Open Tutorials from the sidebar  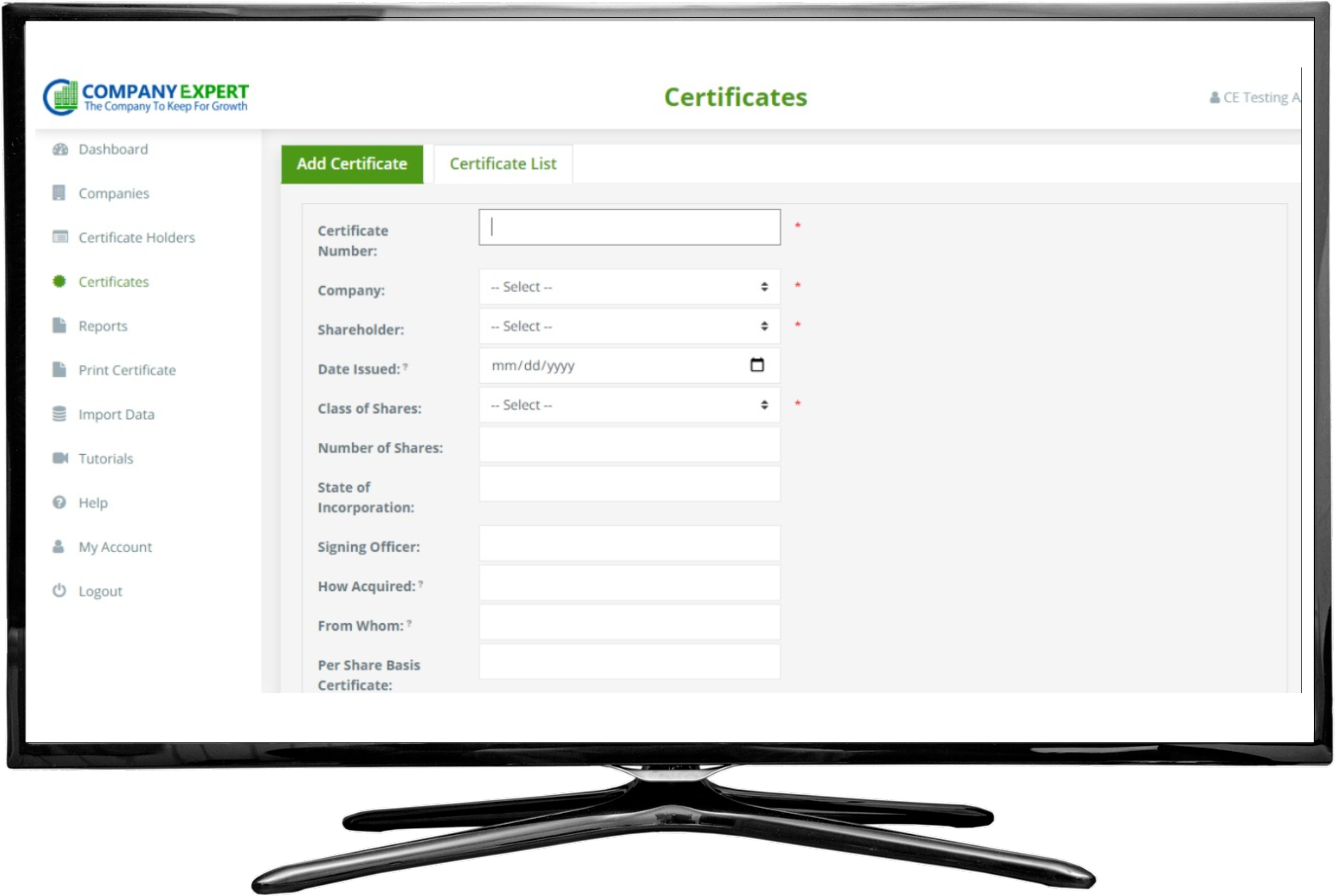(106, 458)
